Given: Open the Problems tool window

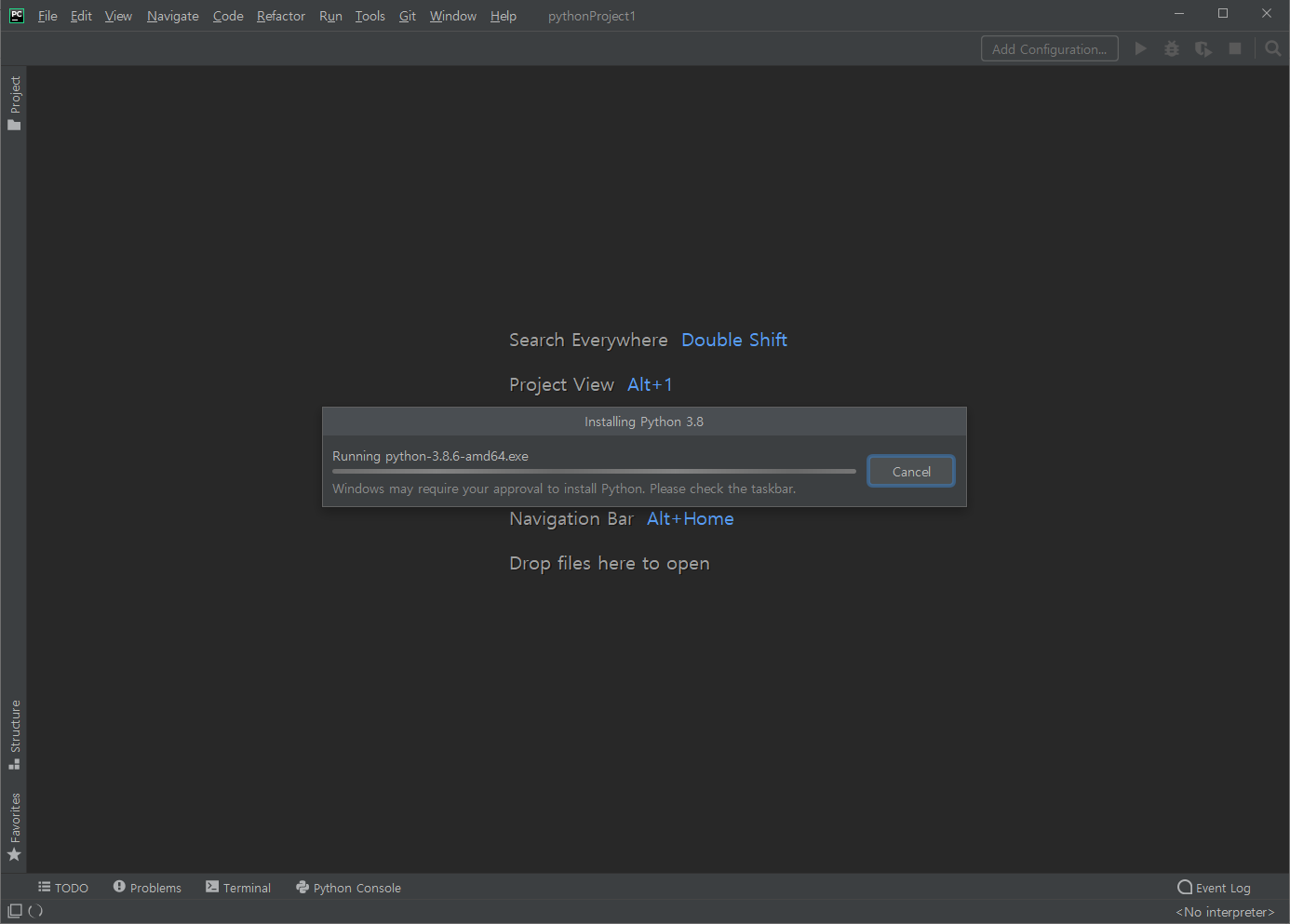Looking at the screenshot, I should click(x=147, y=888).
